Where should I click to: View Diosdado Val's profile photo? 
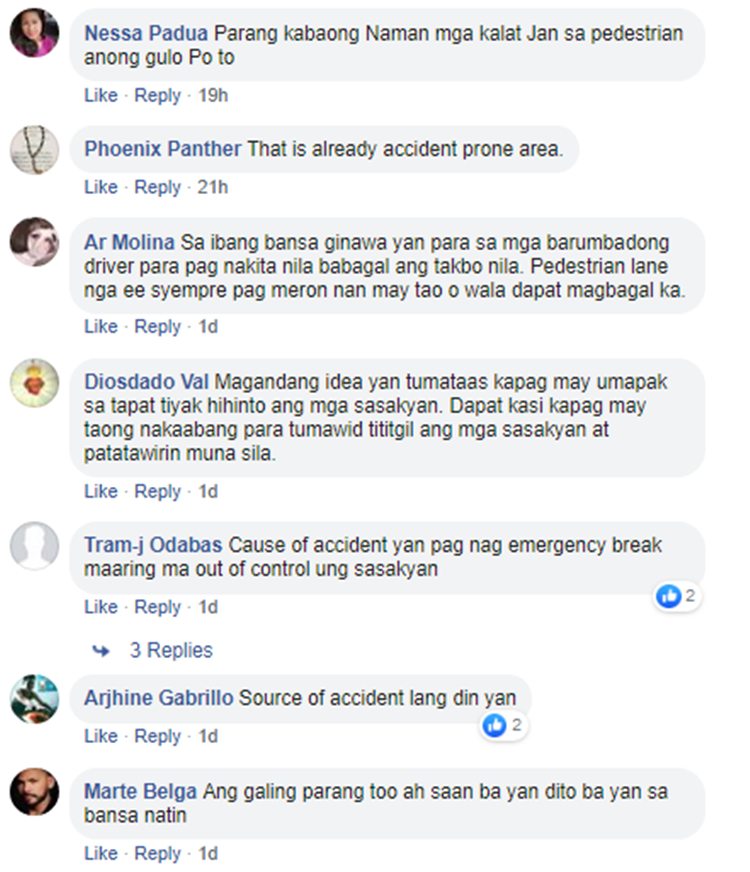pyautogui.click(x=34, y=383)
